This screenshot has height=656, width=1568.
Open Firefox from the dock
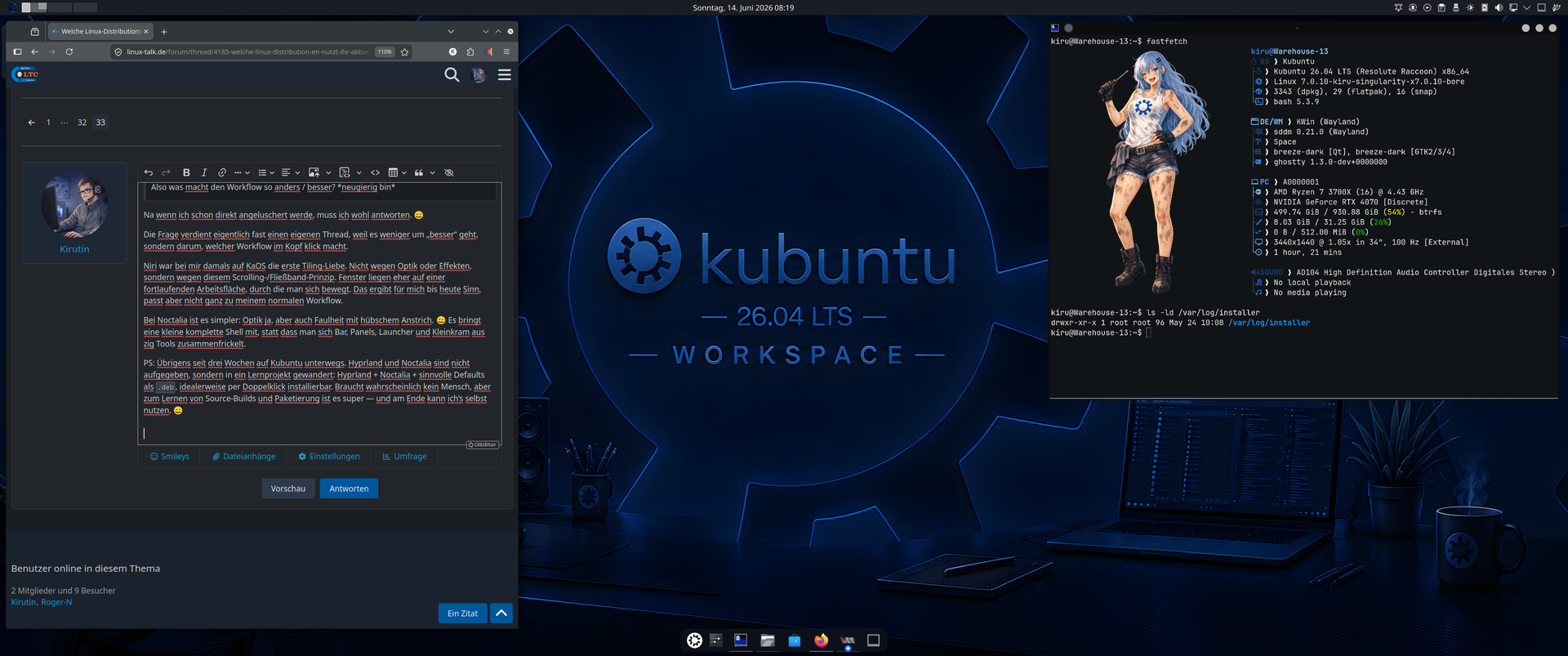point(821,640)
